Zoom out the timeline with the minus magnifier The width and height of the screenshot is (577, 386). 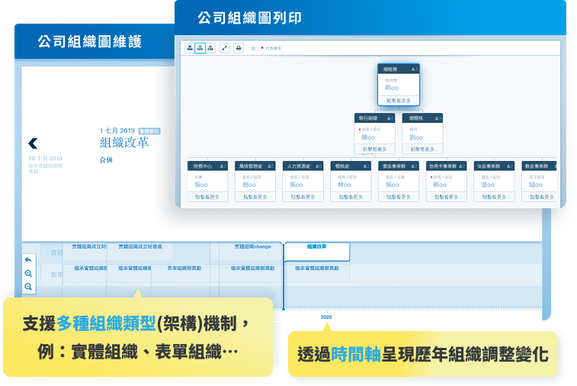[28, 287]
